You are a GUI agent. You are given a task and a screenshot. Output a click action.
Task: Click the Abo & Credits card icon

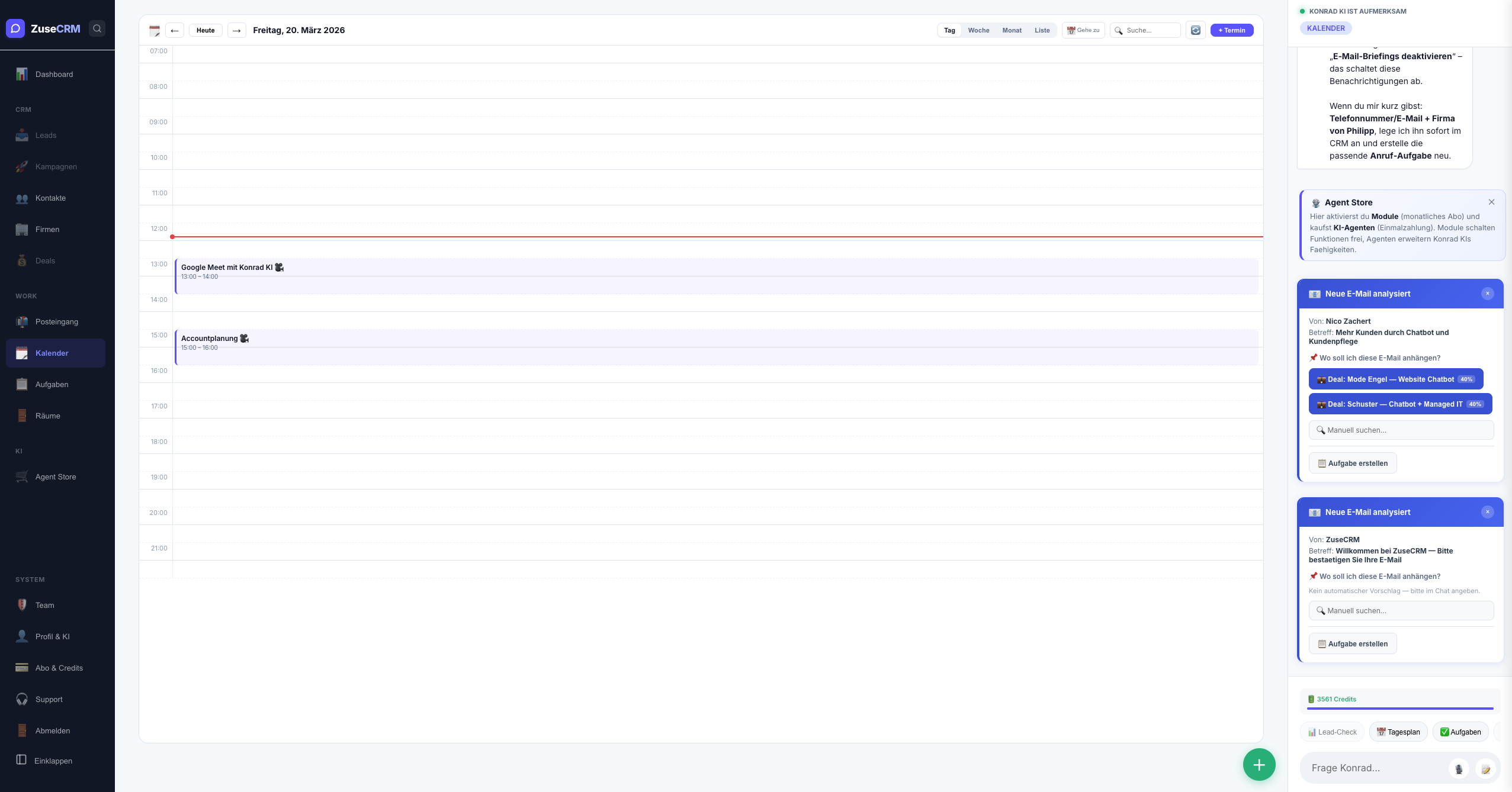[x=22, y=668]
